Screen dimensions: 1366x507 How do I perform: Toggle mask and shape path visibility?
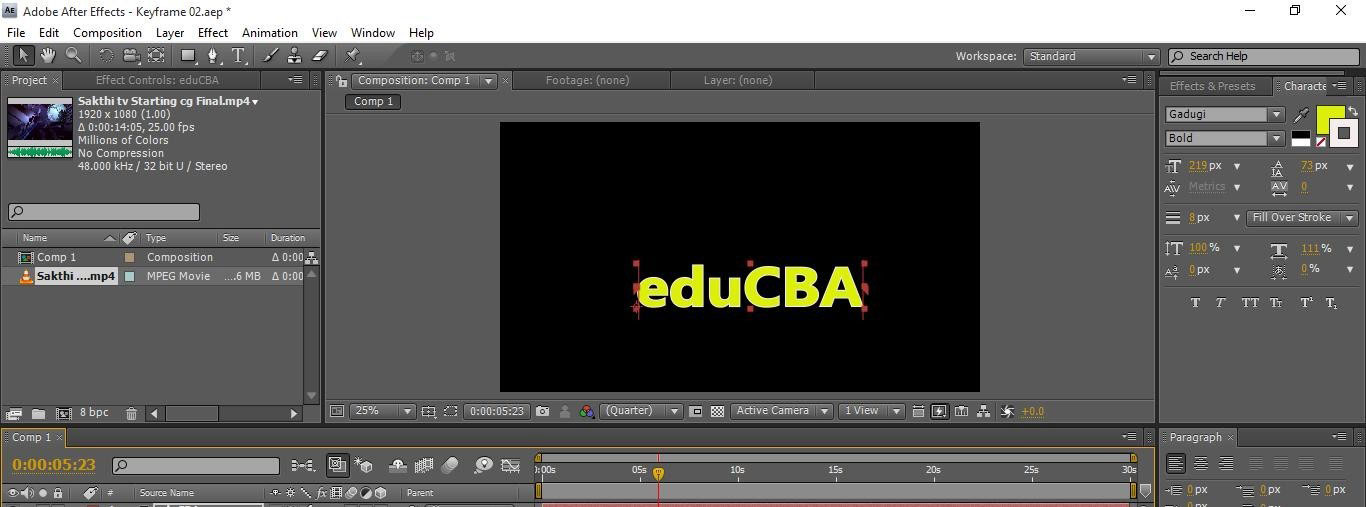pos(451,411)
